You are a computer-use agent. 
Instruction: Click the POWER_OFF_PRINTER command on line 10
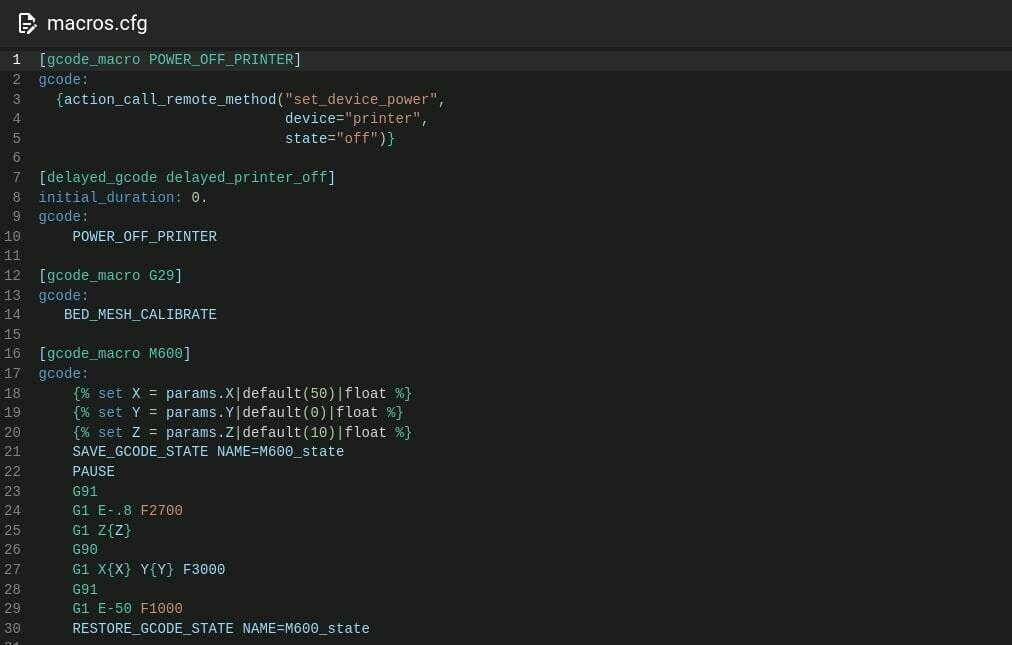[145, 237]
